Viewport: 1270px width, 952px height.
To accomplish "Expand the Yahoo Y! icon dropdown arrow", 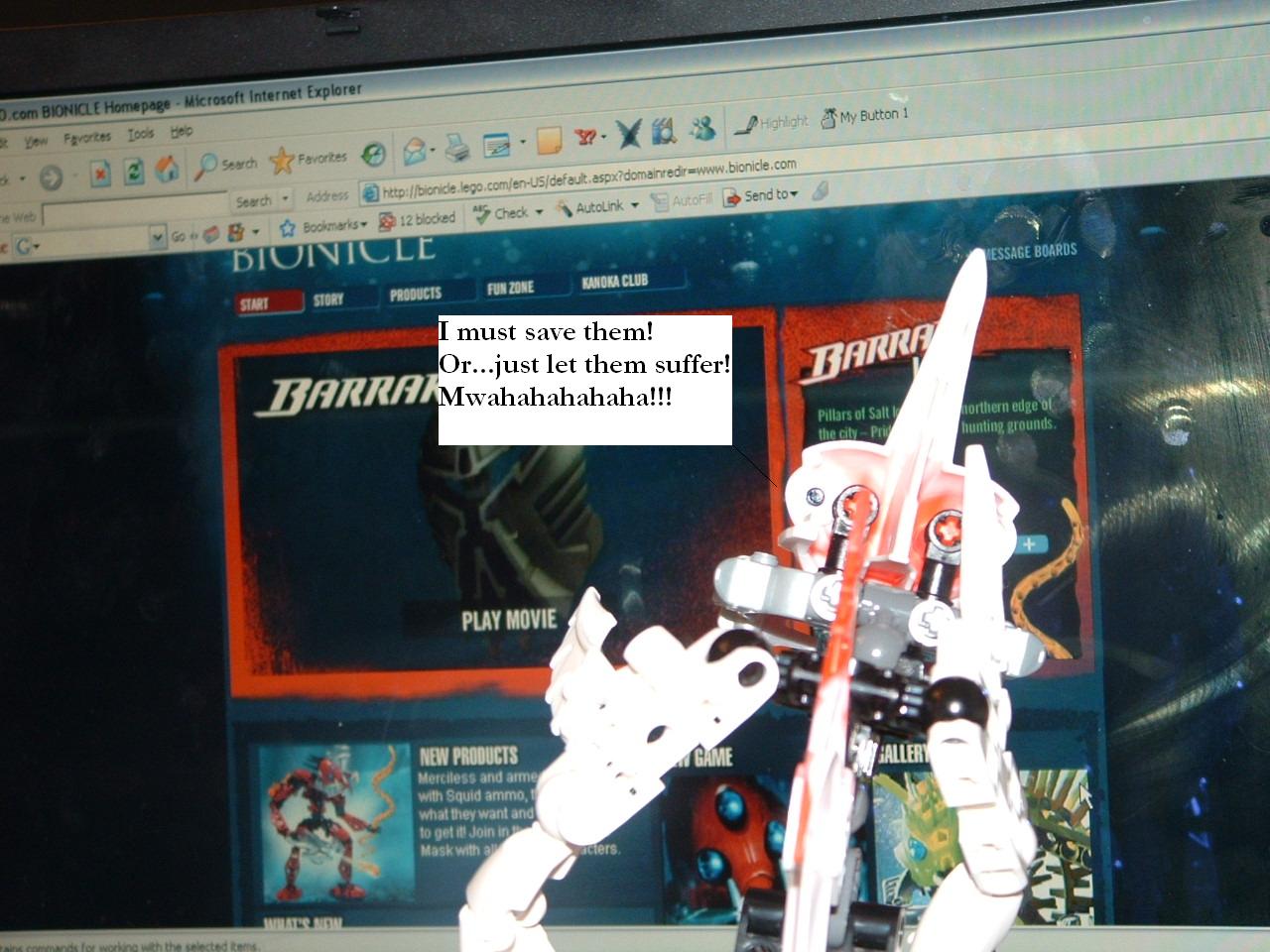I will point(605,137).
